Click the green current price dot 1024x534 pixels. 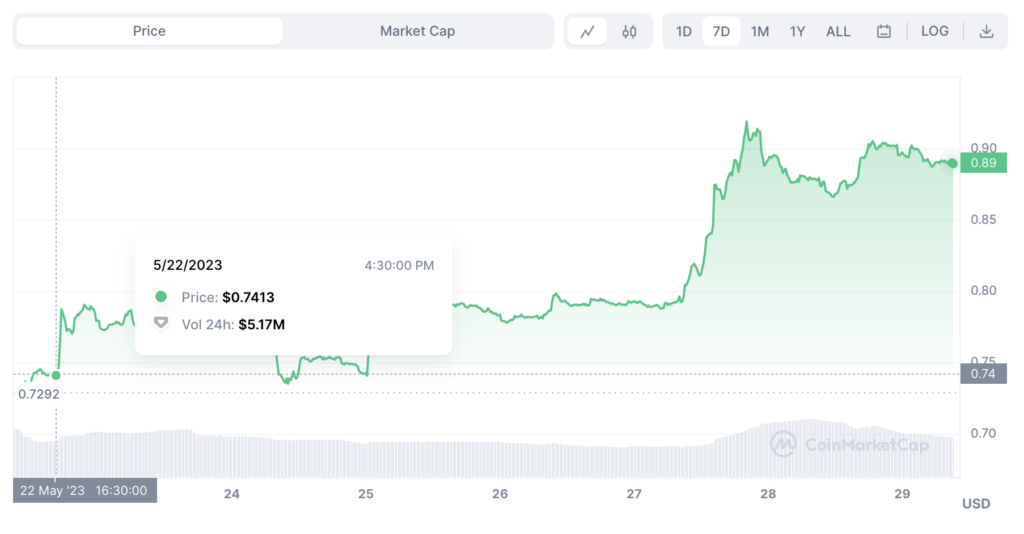(x=953, y=163)
